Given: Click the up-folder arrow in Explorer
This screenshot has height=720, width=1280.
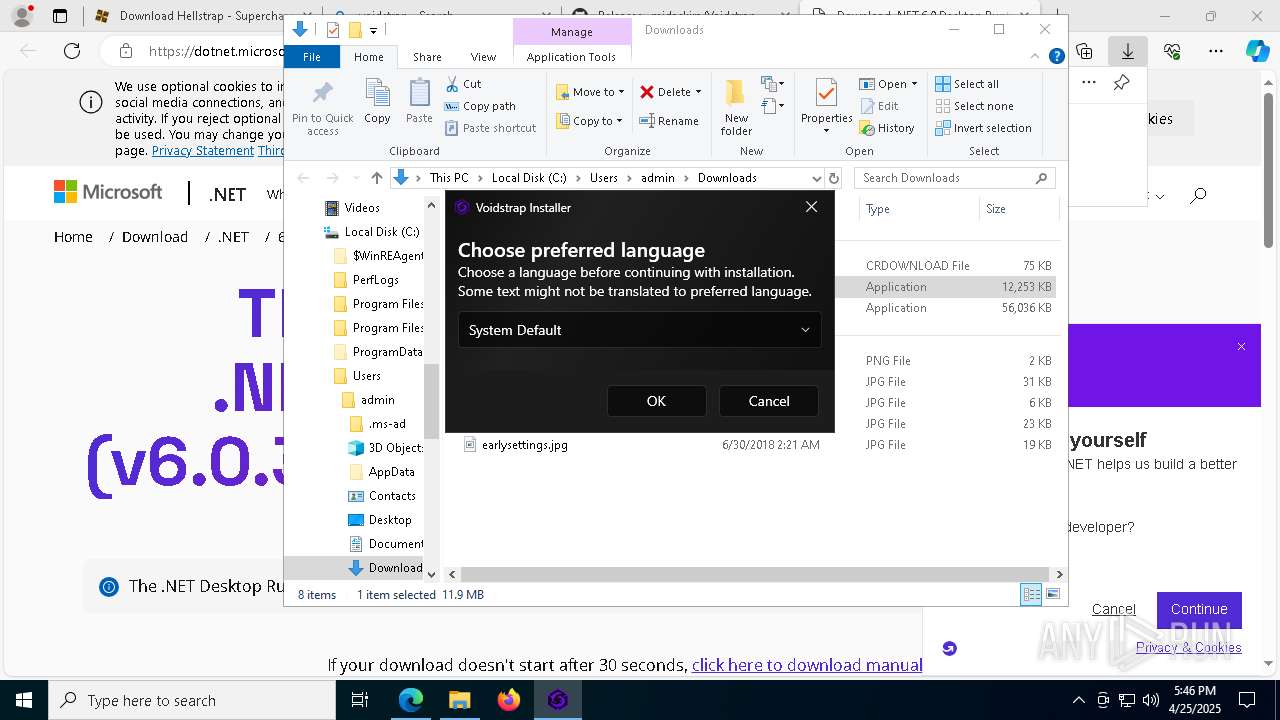Looking at the screenshot, I should pos(376,178).
